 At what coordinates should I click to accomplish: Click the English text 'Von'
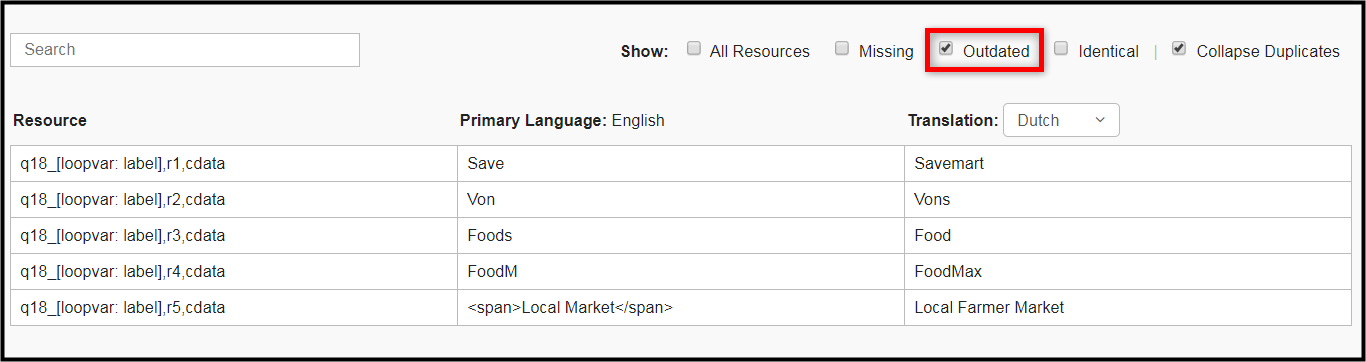click(x=481, y=199)
